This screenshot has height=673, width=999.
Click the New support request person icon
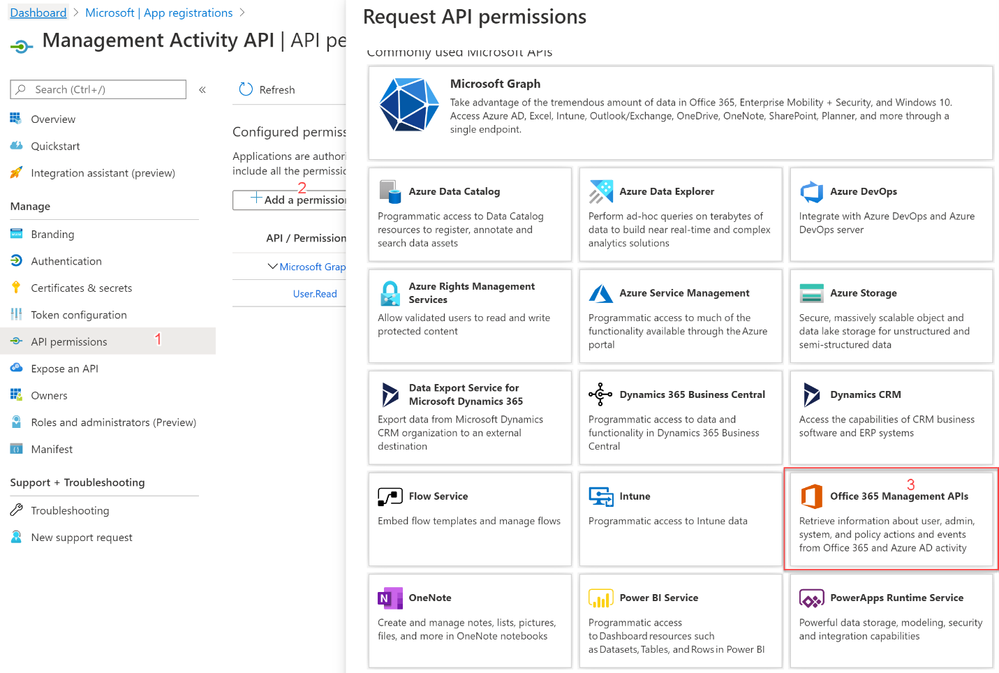[16, 537]
